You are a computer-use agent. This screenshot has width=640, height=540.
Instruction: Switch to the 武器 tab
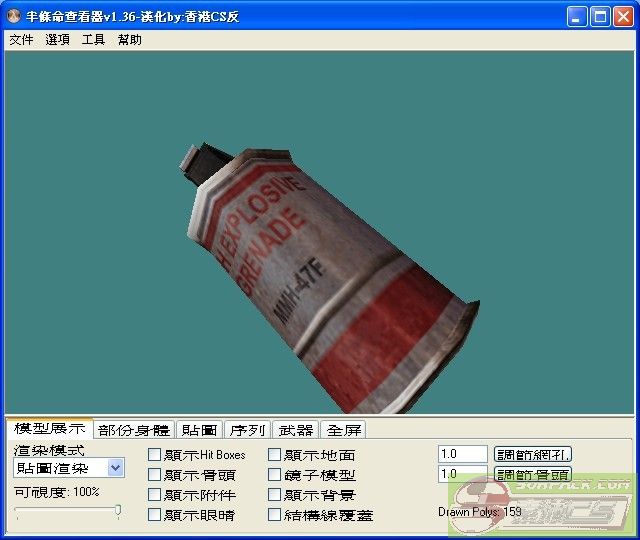tap(296, 430)
